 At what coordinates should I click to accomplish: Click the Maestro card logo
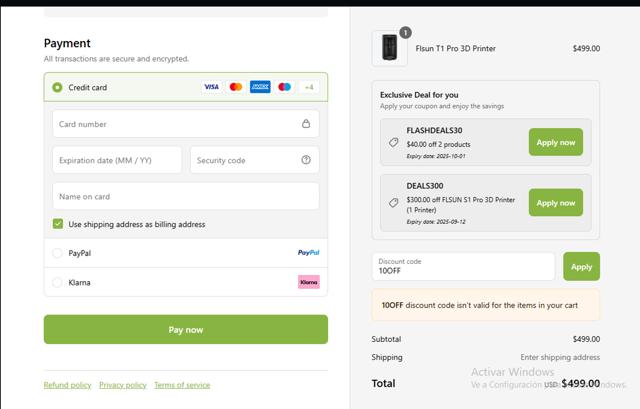[284, 87]
